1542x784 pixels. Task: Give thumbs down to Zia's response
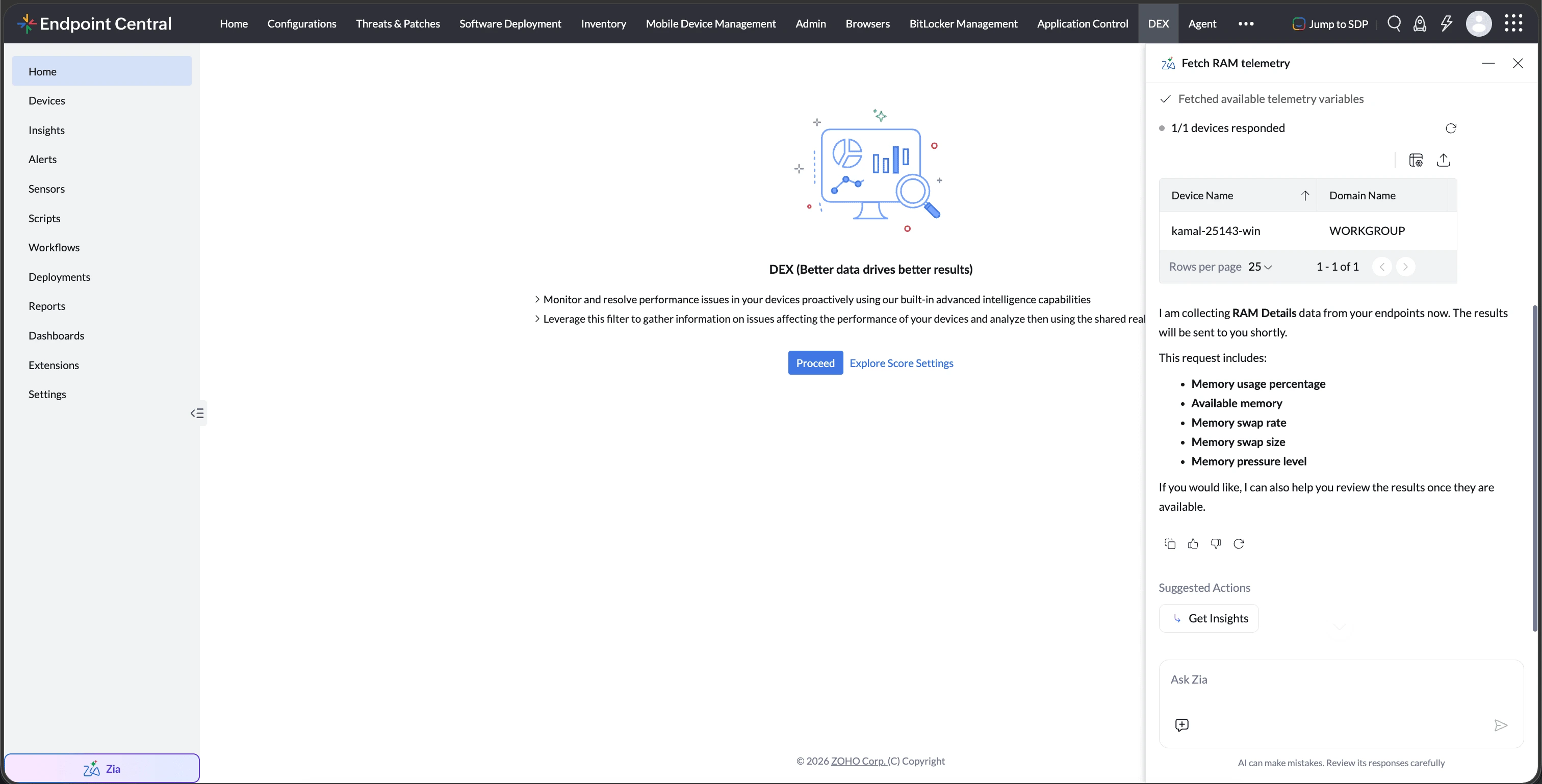(x=1216, y=543)
